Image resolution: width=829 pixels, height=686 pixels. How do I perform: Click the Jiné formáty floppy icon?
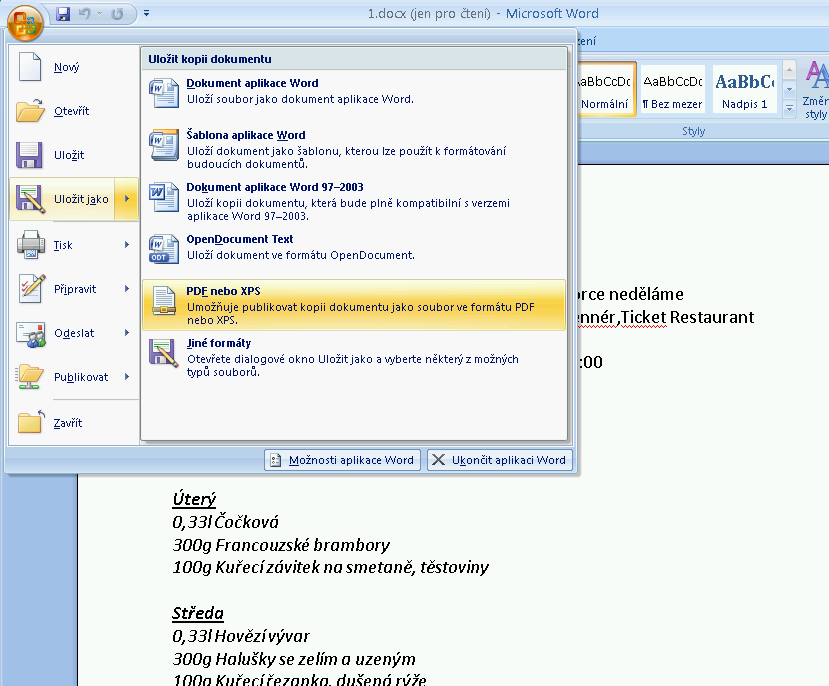click(163, 353)
